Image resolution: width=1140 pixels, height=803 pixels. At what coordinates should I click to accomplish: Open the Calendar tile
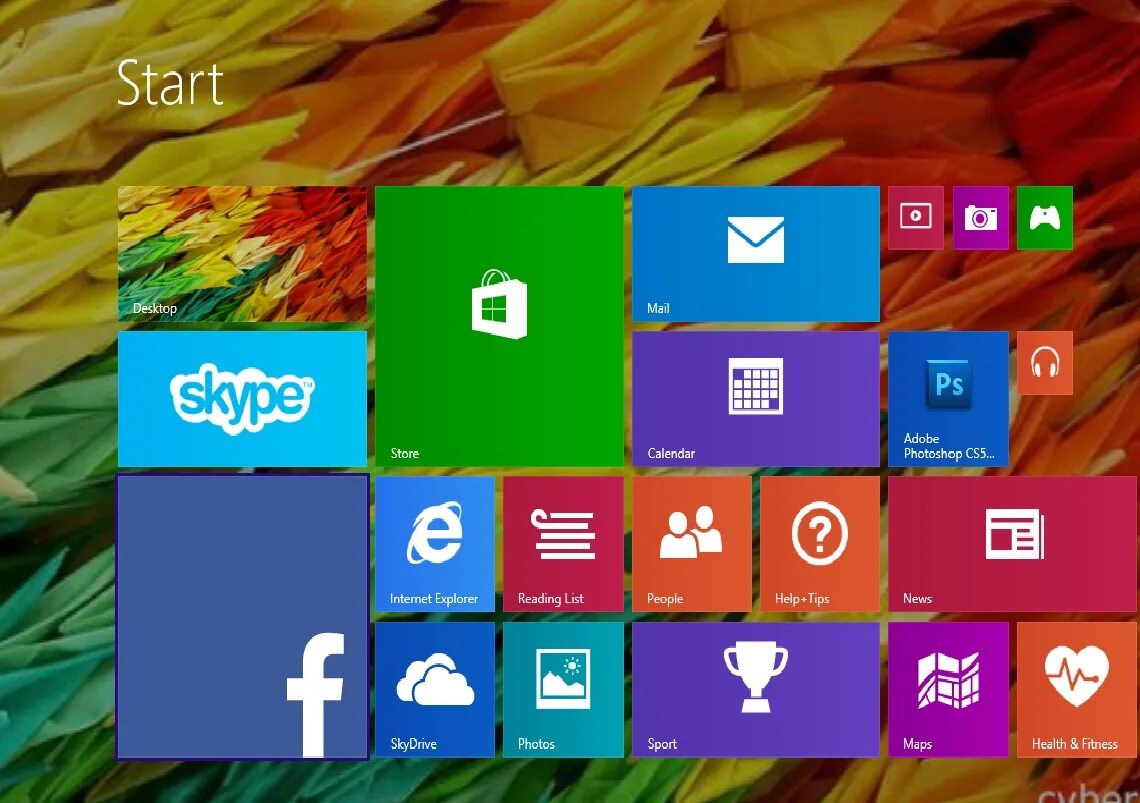tap(756, 399)
